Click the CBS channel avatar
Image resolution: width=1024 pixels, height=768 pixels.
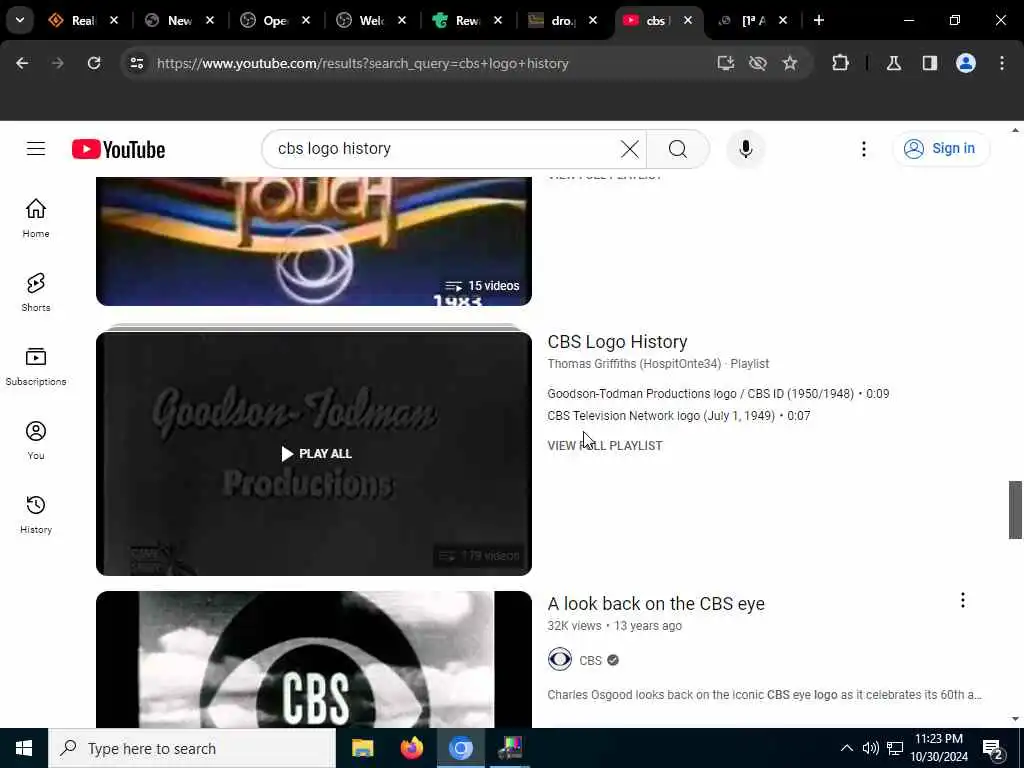coord(560,660)
